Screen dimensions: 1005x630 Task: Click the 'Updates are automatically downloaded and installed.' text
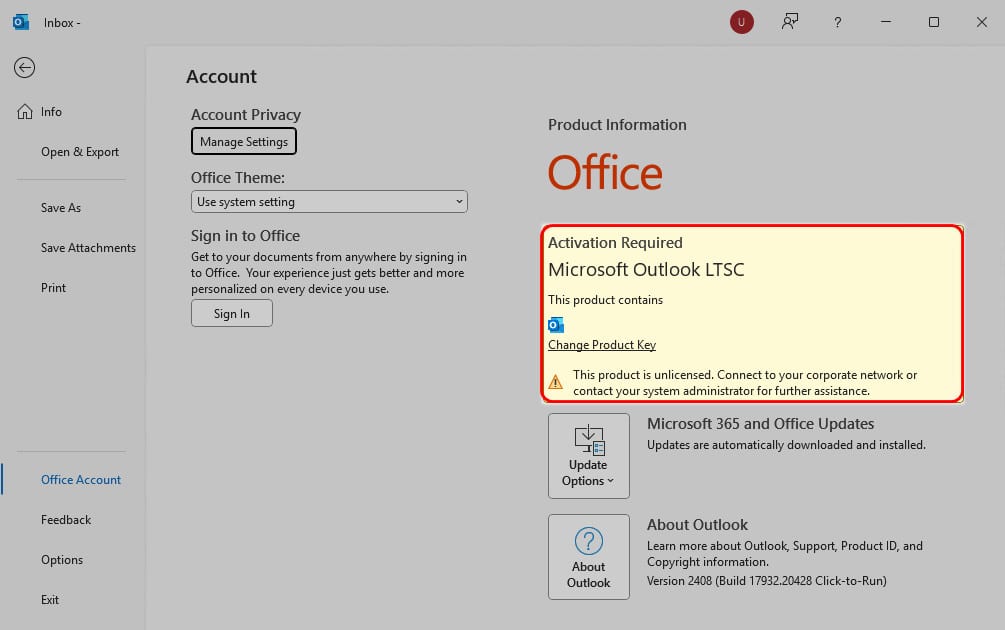click(786, 445)
